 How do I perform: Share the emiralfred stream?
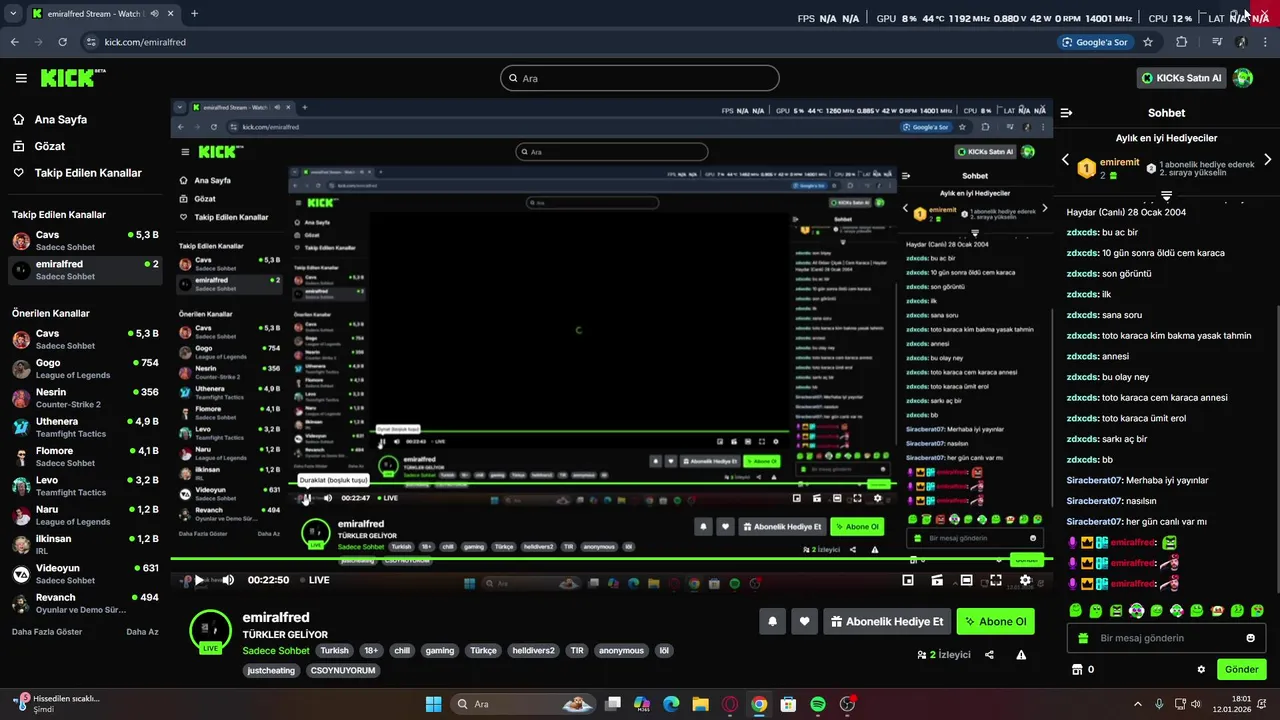point(989,655)
